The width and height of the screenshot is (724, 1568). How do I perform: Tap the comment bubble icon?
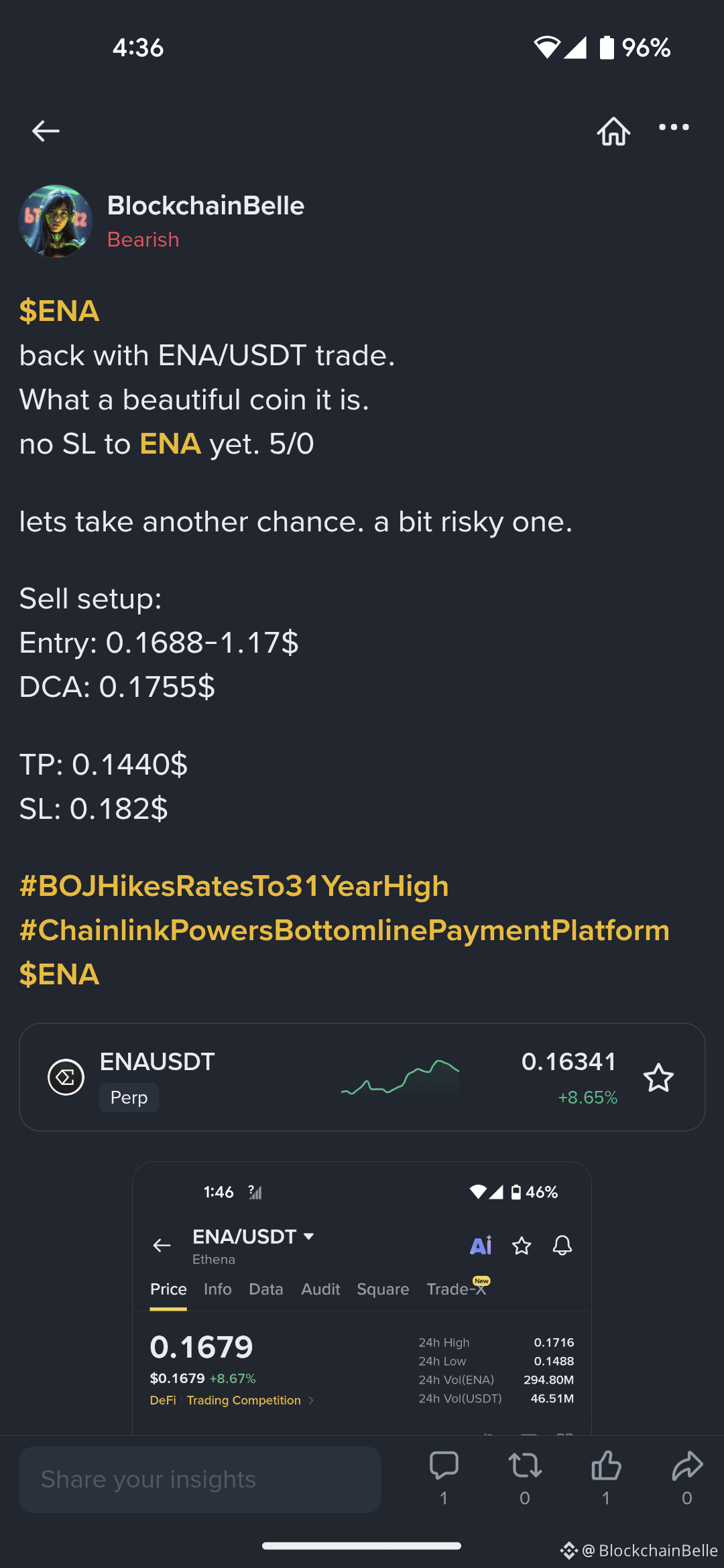coord(444,1465)
